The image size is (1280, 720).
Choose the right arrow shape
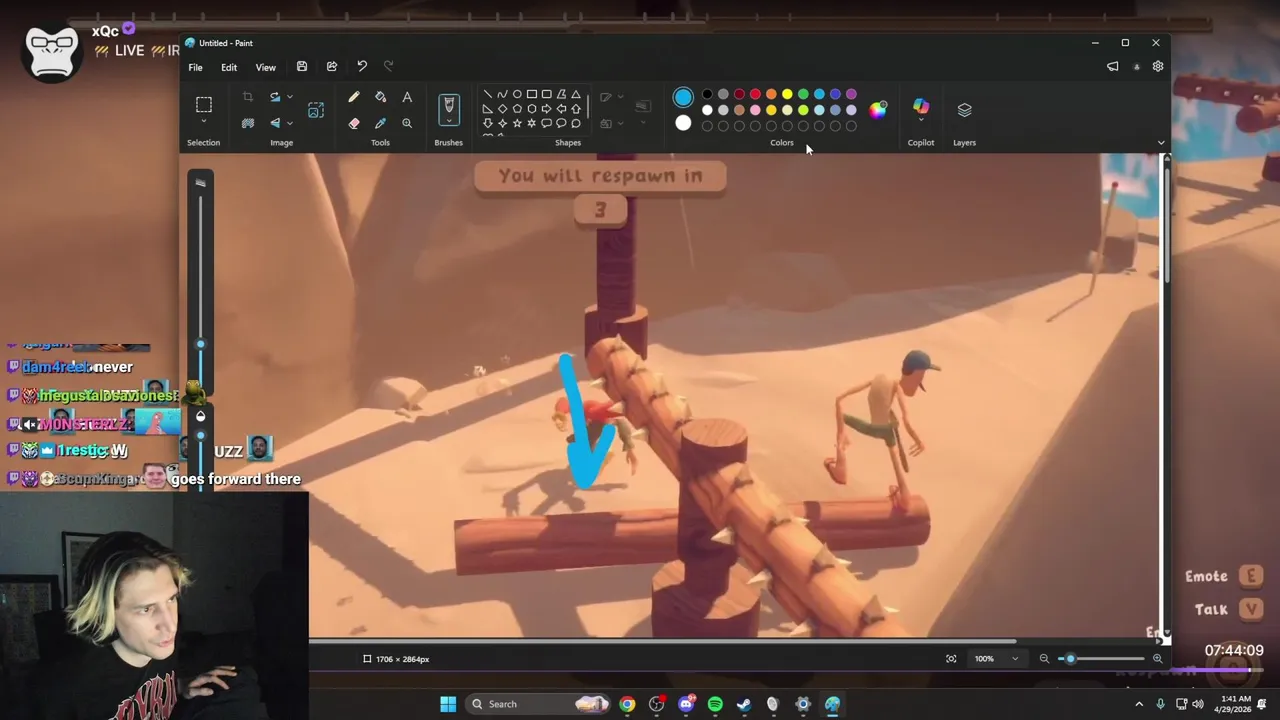[546, 109]
